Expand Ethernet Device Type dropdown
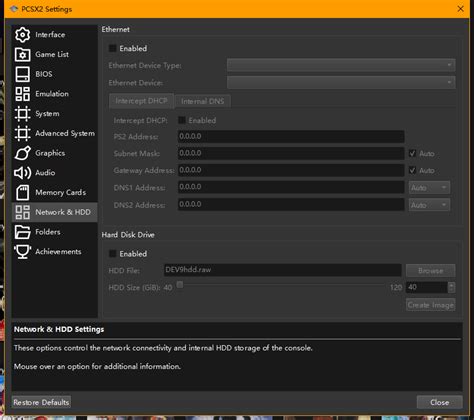This screenshot has height=420, width=474. 341,65
